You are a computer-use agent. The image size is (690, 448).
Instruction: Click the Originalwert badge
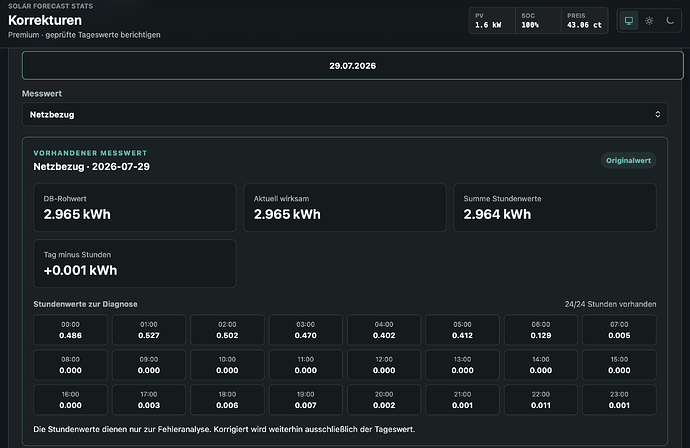tap(628, 161)
